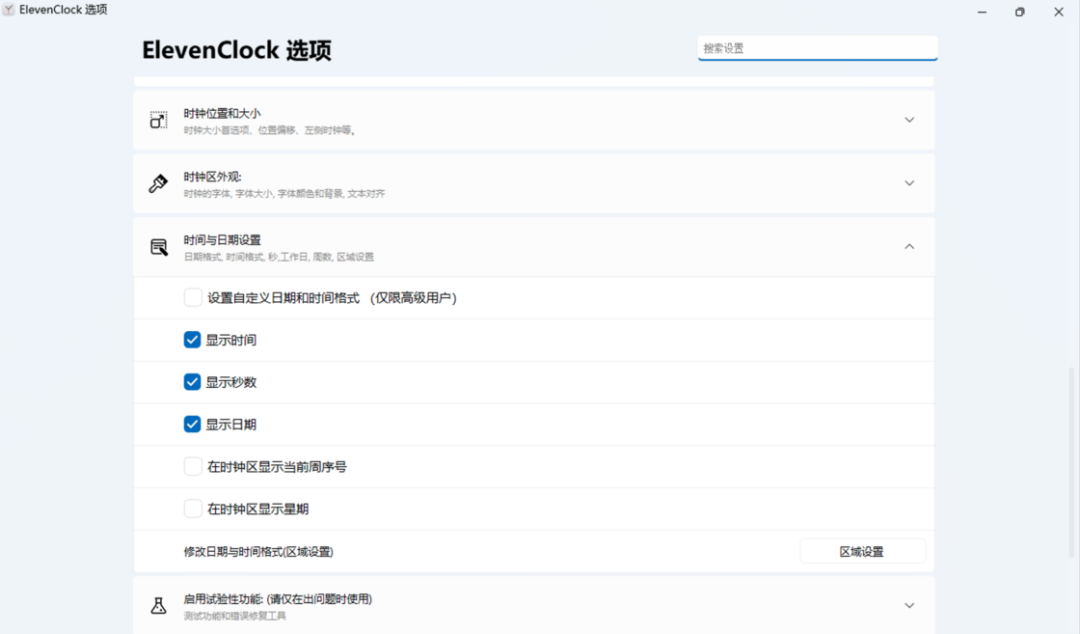
Task: Click the experimental features flask icon
Action: pyautogui.click(x=158, y=606)
